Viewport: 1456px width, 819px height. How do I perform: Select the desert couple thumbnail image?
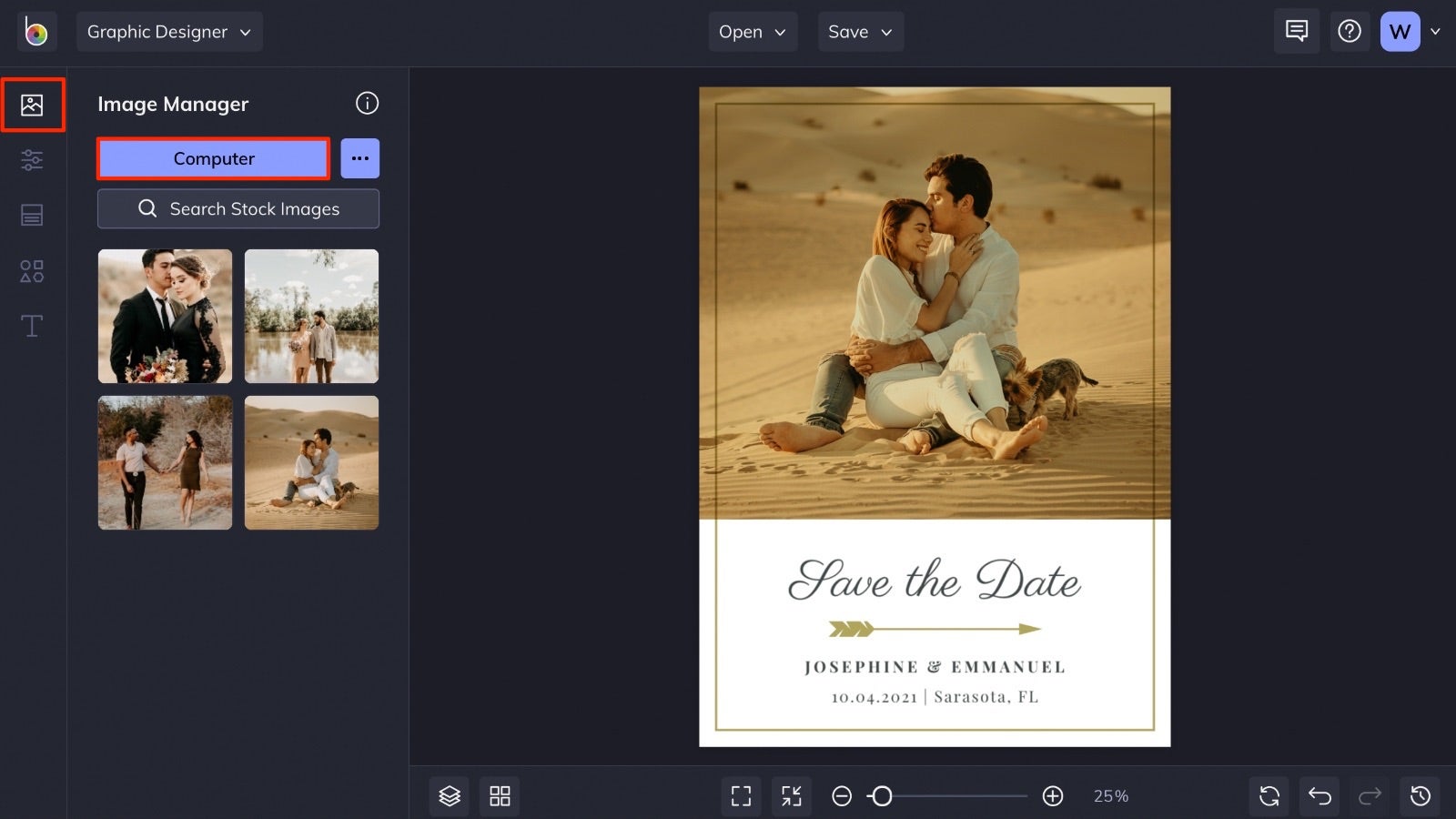[x=311, y=462]
